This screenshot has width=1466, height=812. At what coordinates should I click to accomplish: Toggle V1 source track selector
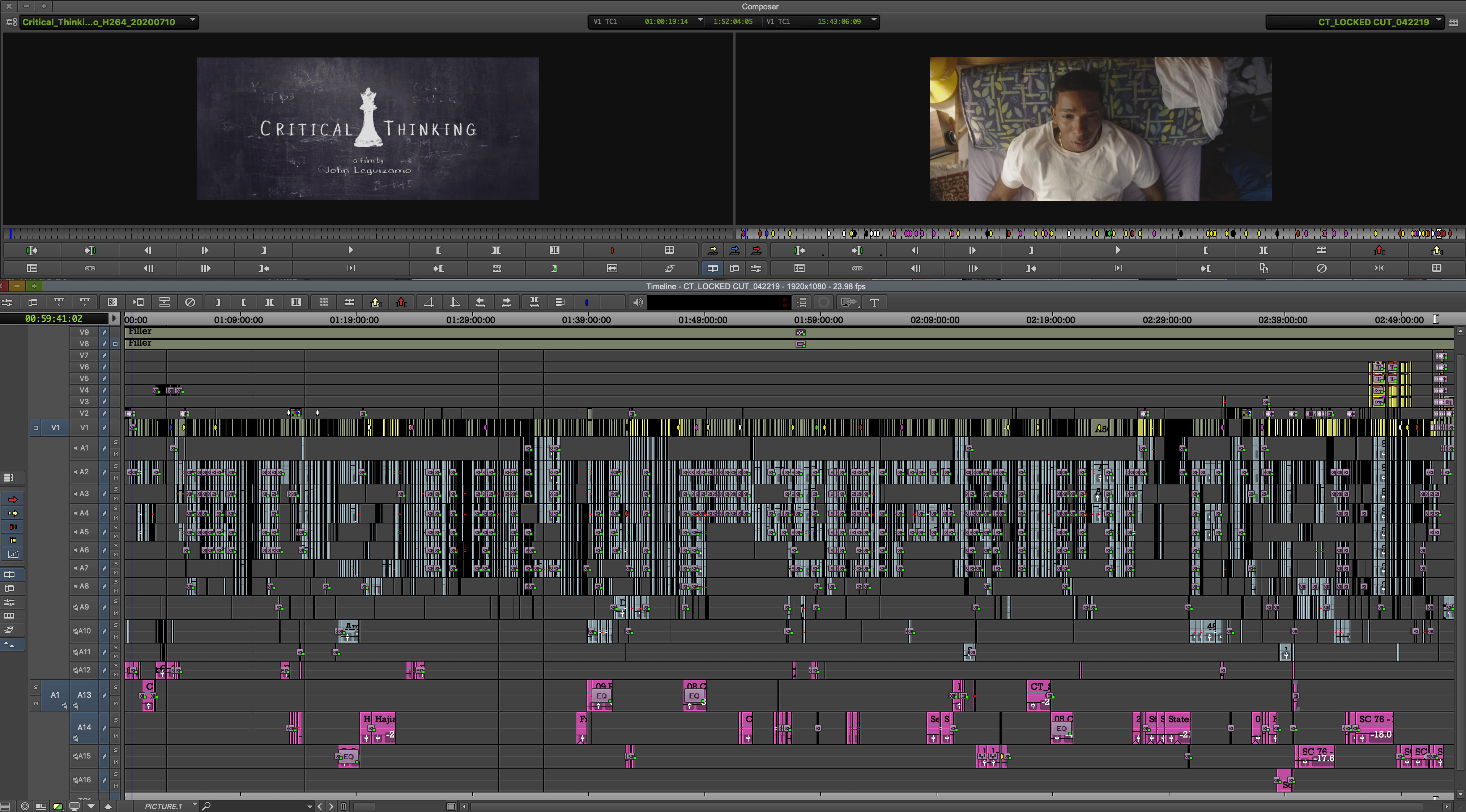(x=55, y=428)
